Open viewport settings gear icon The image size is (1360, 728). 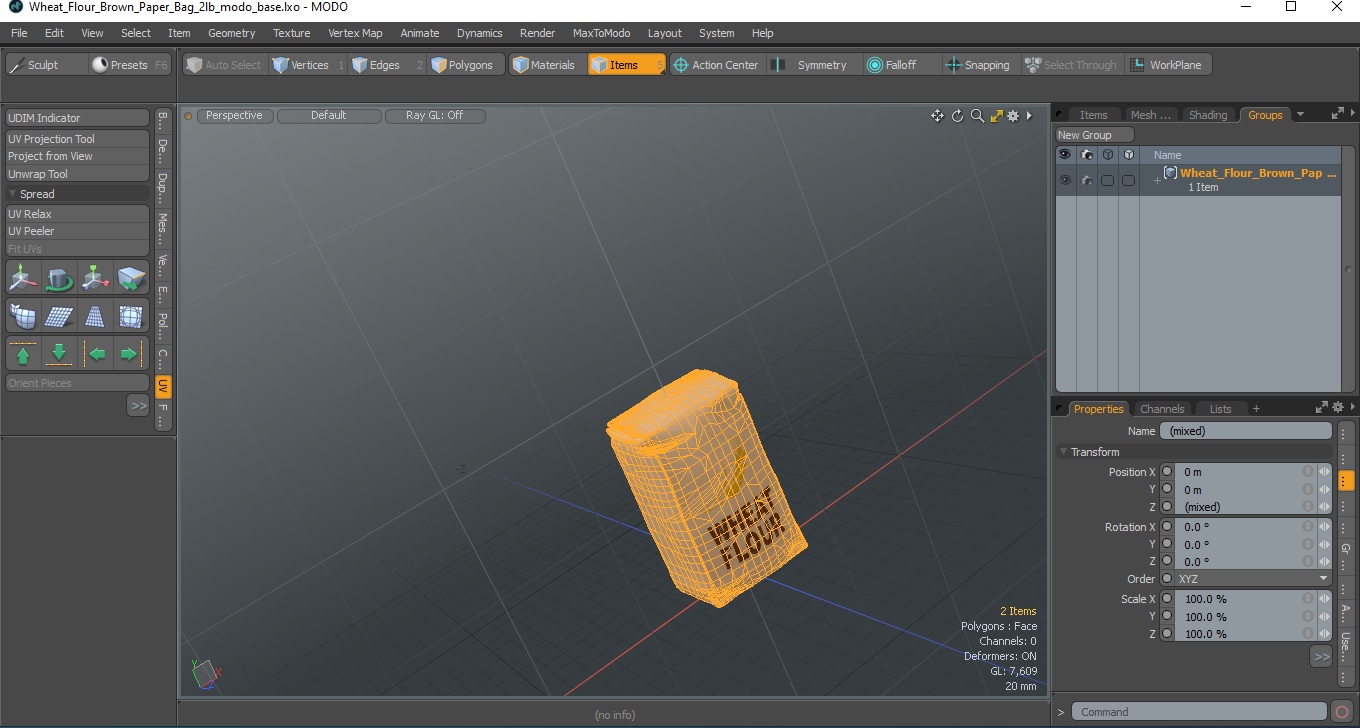[1013, 116]
